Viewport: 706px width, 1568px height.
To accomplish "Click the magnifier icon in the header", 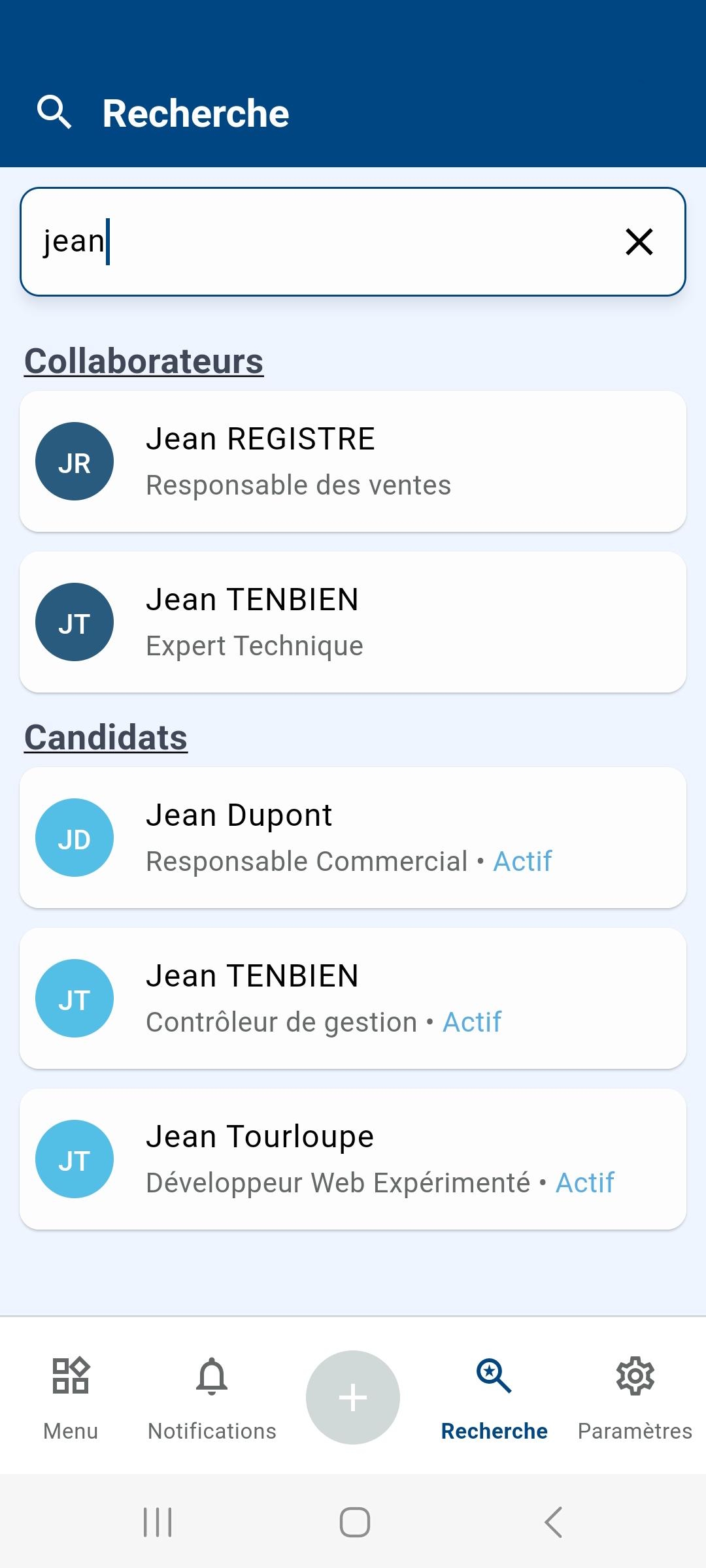I will click(54, 112).
